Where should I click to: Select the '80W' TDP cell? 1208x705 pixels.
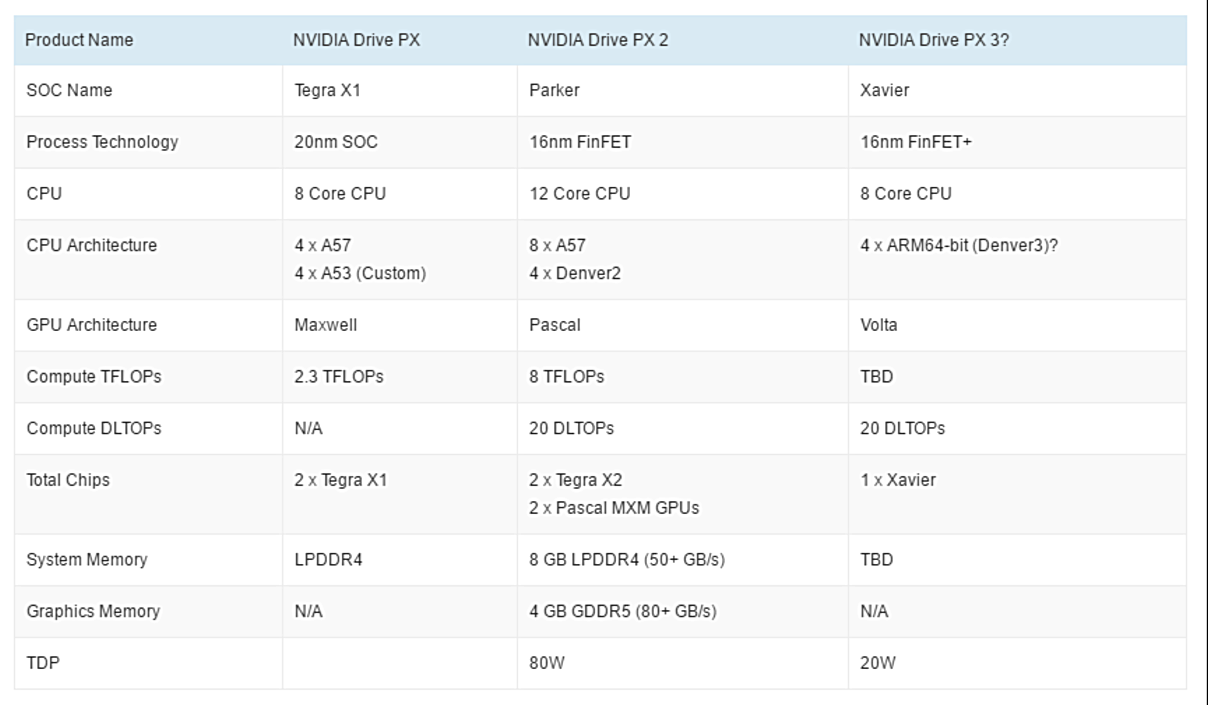click(x=547, y=663)
